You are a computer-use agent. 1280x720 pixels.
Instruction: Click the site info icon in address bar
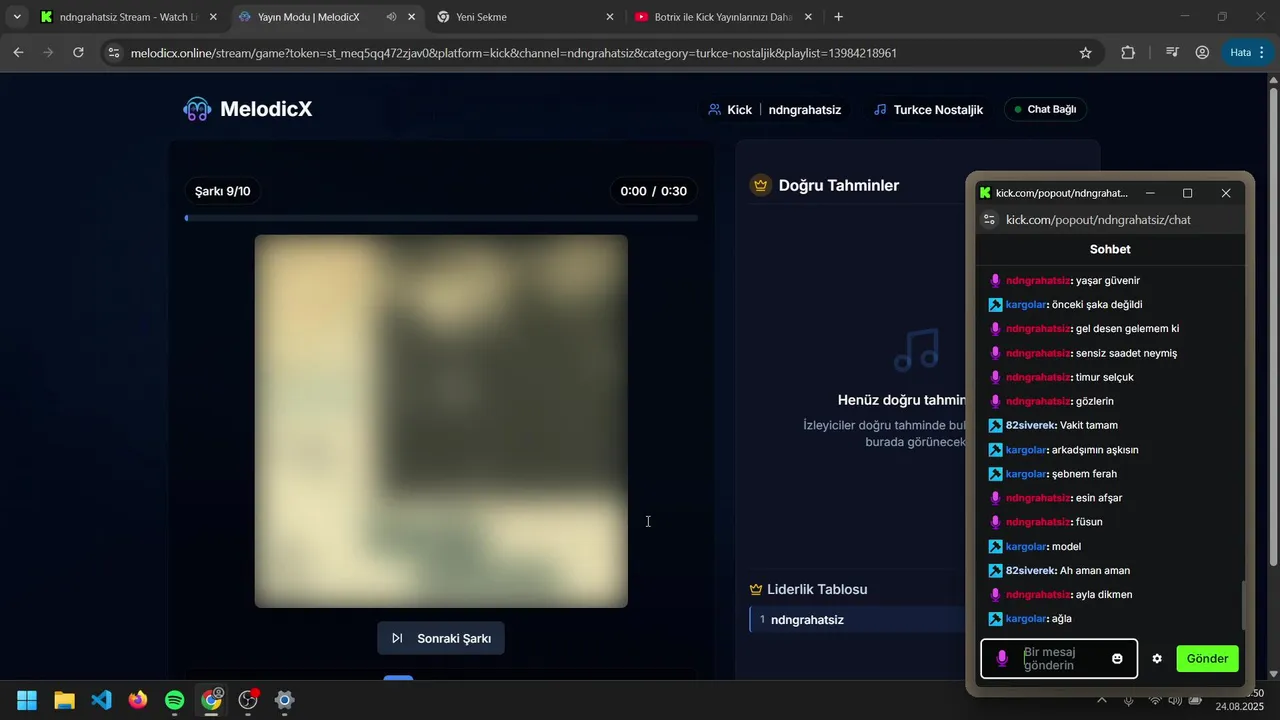[114, 53]
